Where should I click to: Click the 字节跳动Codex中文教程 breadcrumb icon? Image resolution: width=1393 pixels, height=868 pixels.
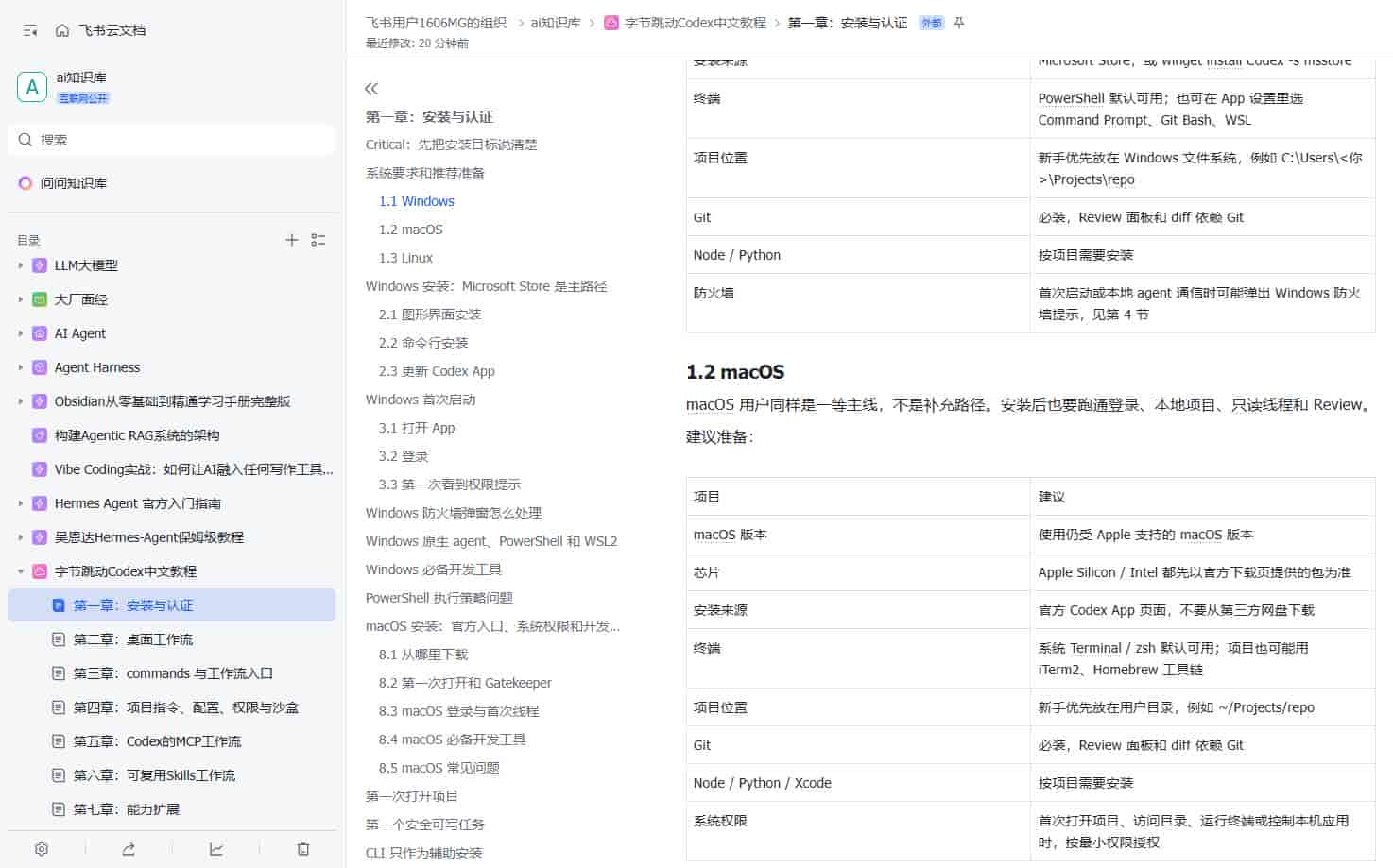pyautogui.click(x=611, y=23)
